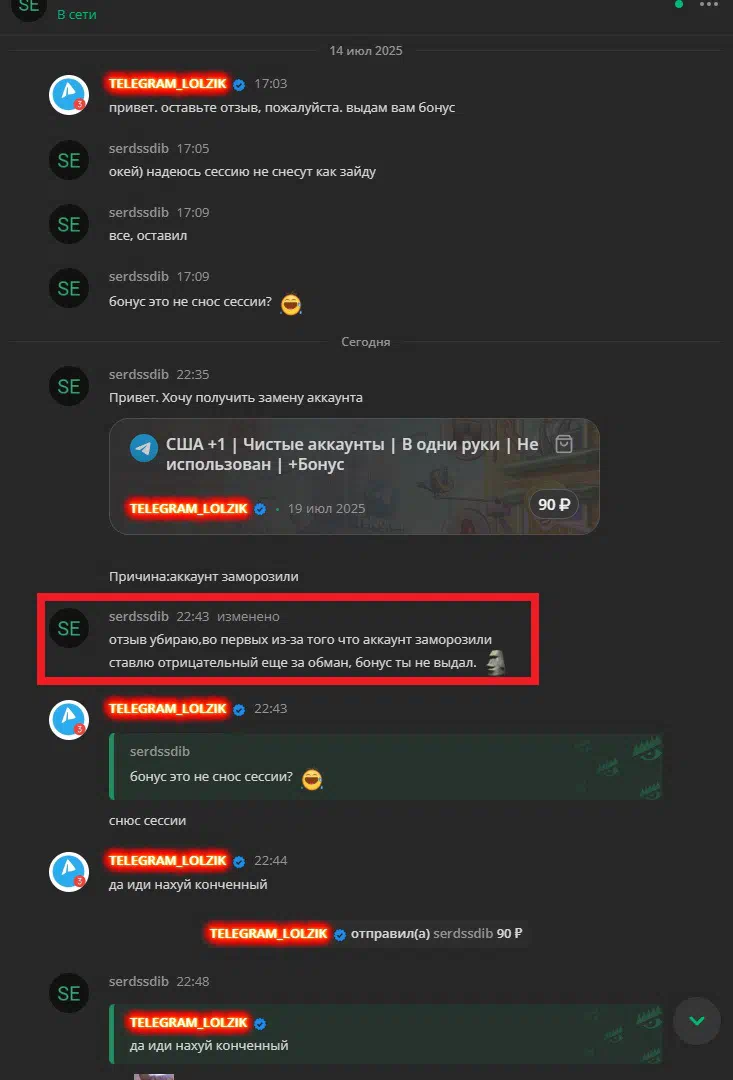Click TELEGRAM_LOLZIK avatar at the 22:44 message
The height and width of the screenshot is (1080, 733).
69,872
